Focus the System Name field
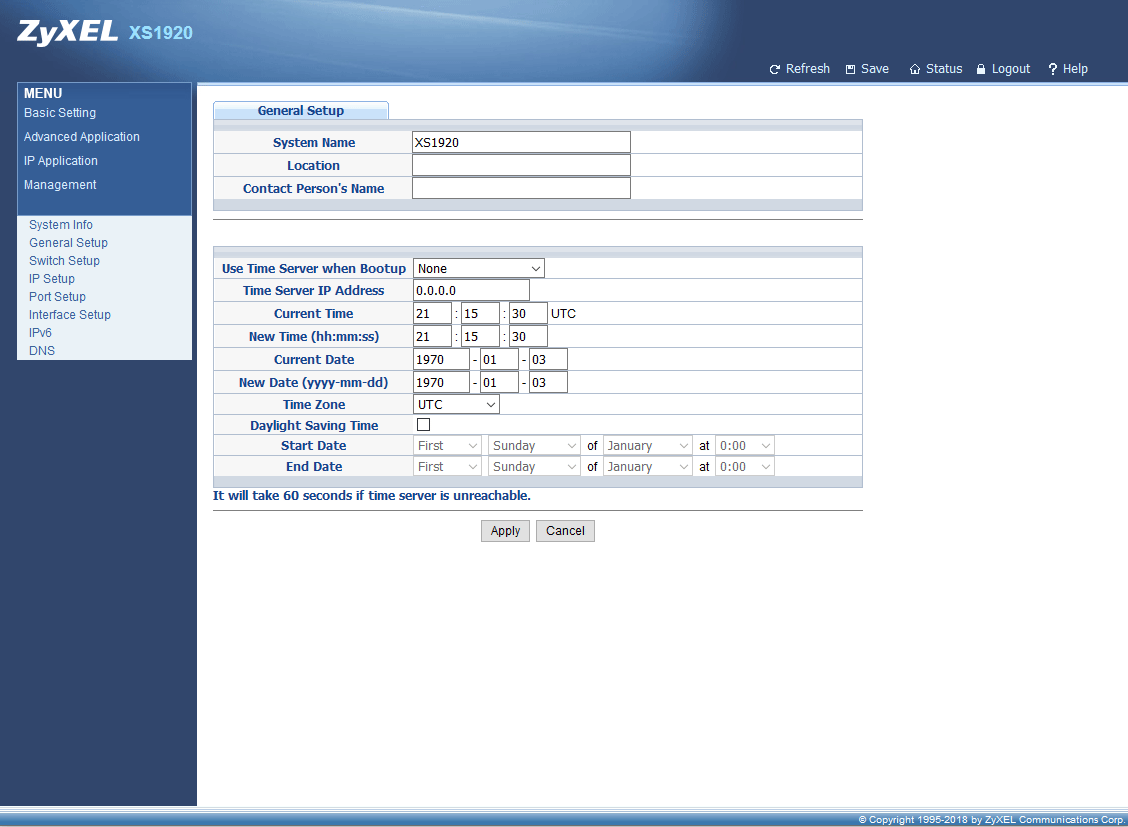 tap(521, 142)
